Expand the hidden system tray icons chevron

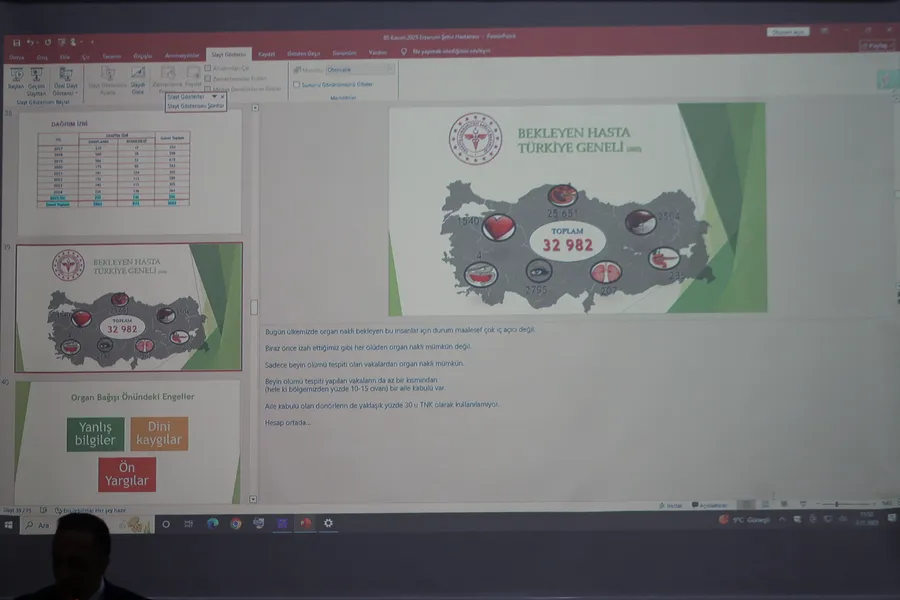(x=782, y=520)
